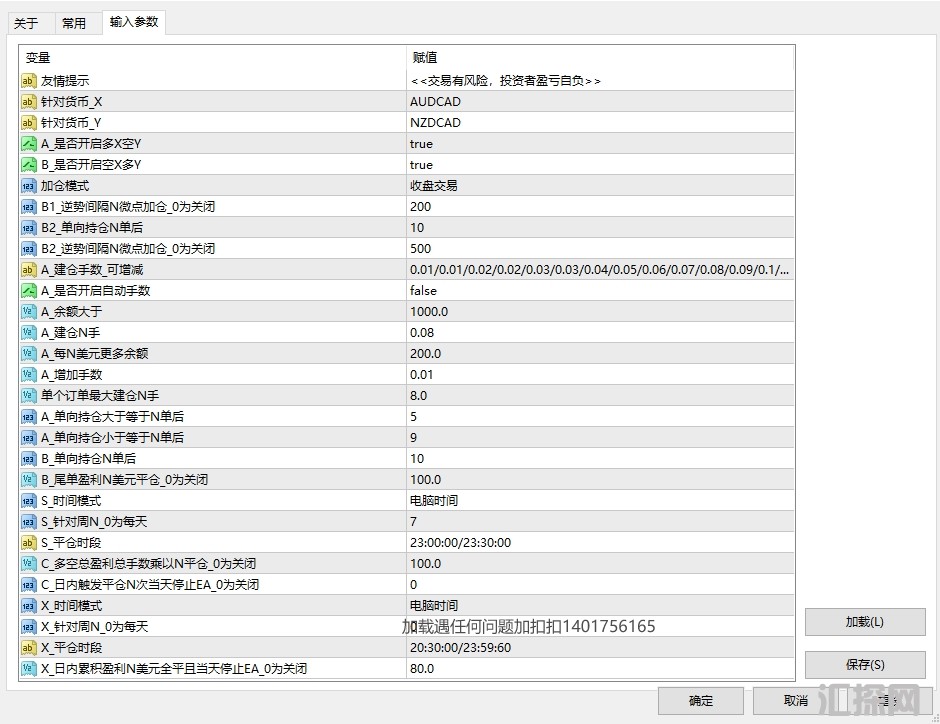
Task: Confirm with the 确定 button
Action: tap(701, 701)
